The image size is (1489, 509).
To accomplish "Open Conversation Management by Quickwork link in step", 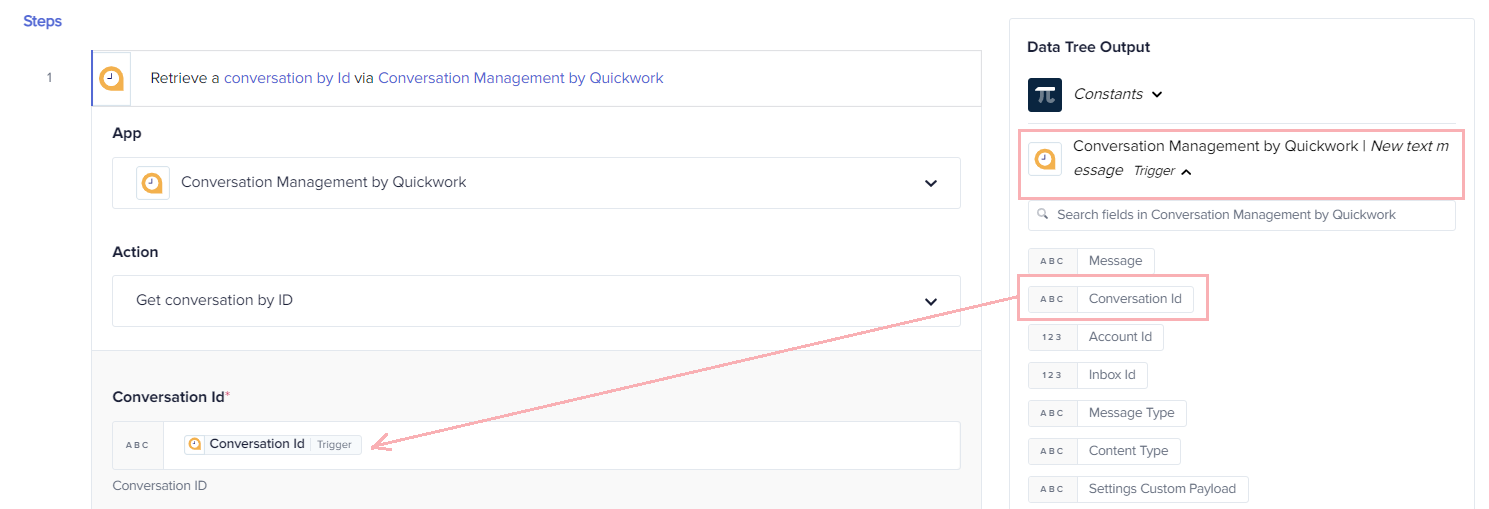I will click(521, 78).
